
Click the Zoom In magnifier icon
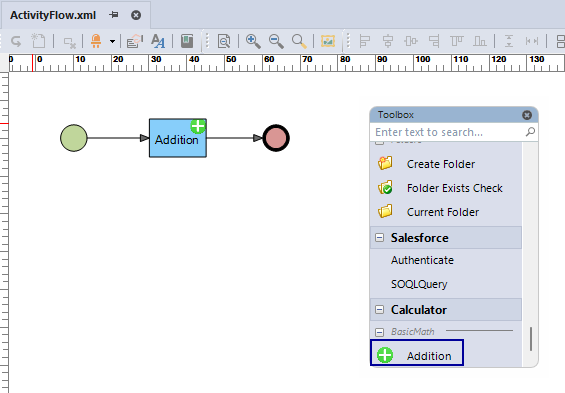253,41
